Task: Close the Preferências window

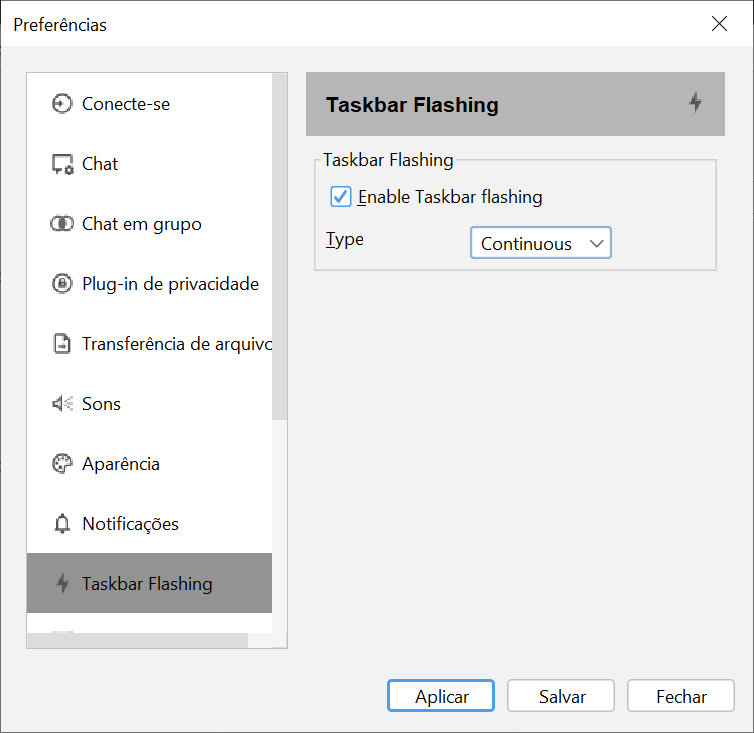Action: click(x=719, y=23)
